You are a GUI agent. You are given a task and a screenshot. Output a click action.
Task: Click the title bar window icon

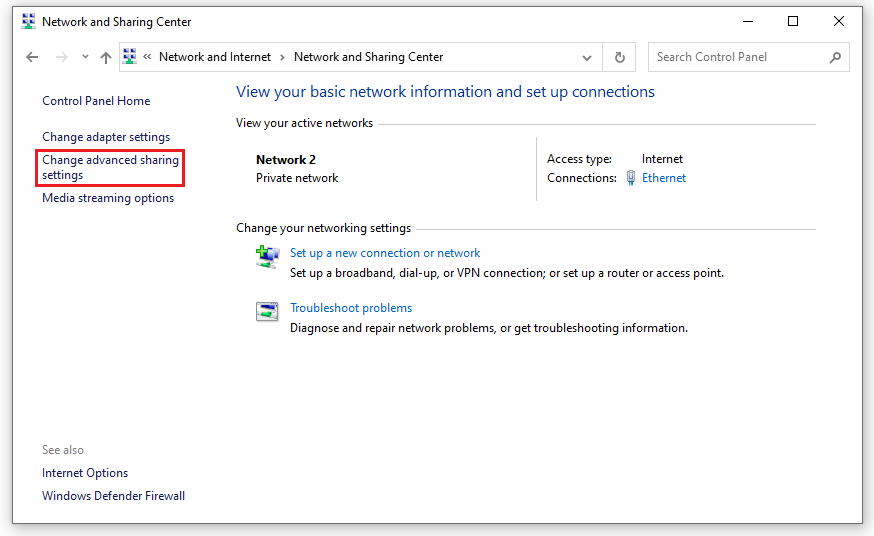tap(28, 21)
